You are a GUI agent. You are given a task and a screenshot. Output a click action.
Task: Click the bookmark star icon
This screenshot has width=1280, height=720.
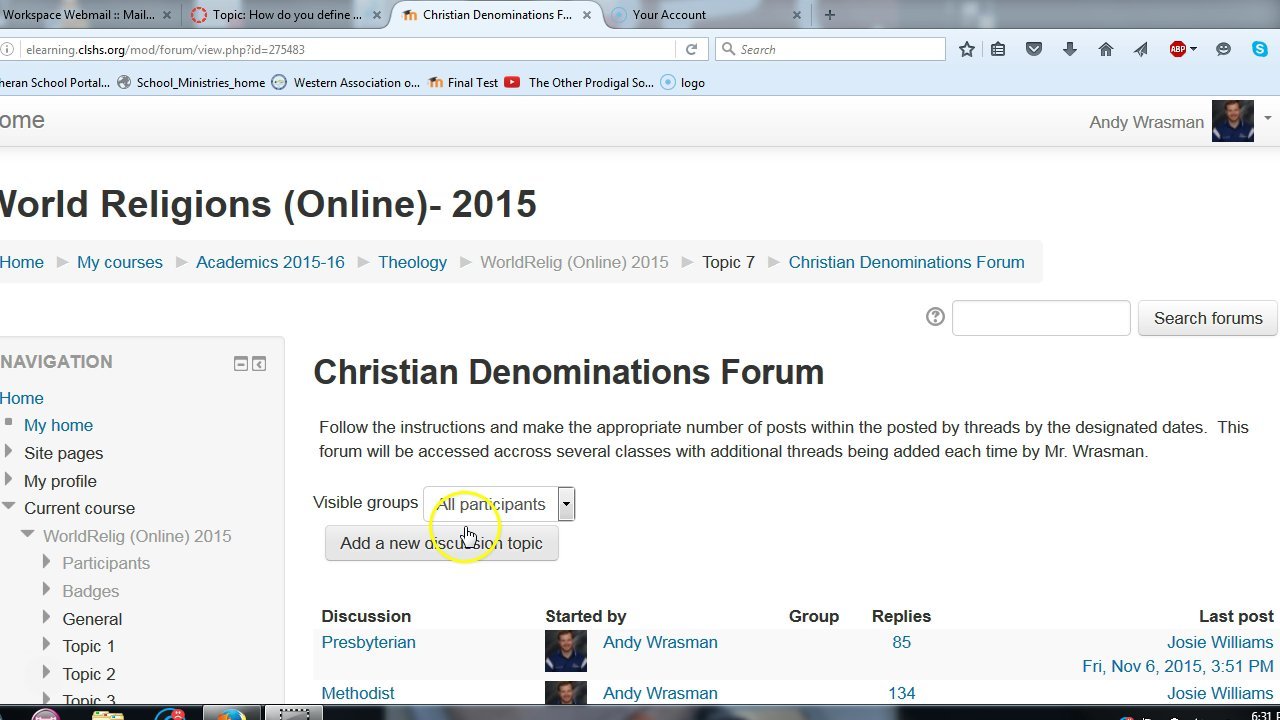click(x=966, y=49)
